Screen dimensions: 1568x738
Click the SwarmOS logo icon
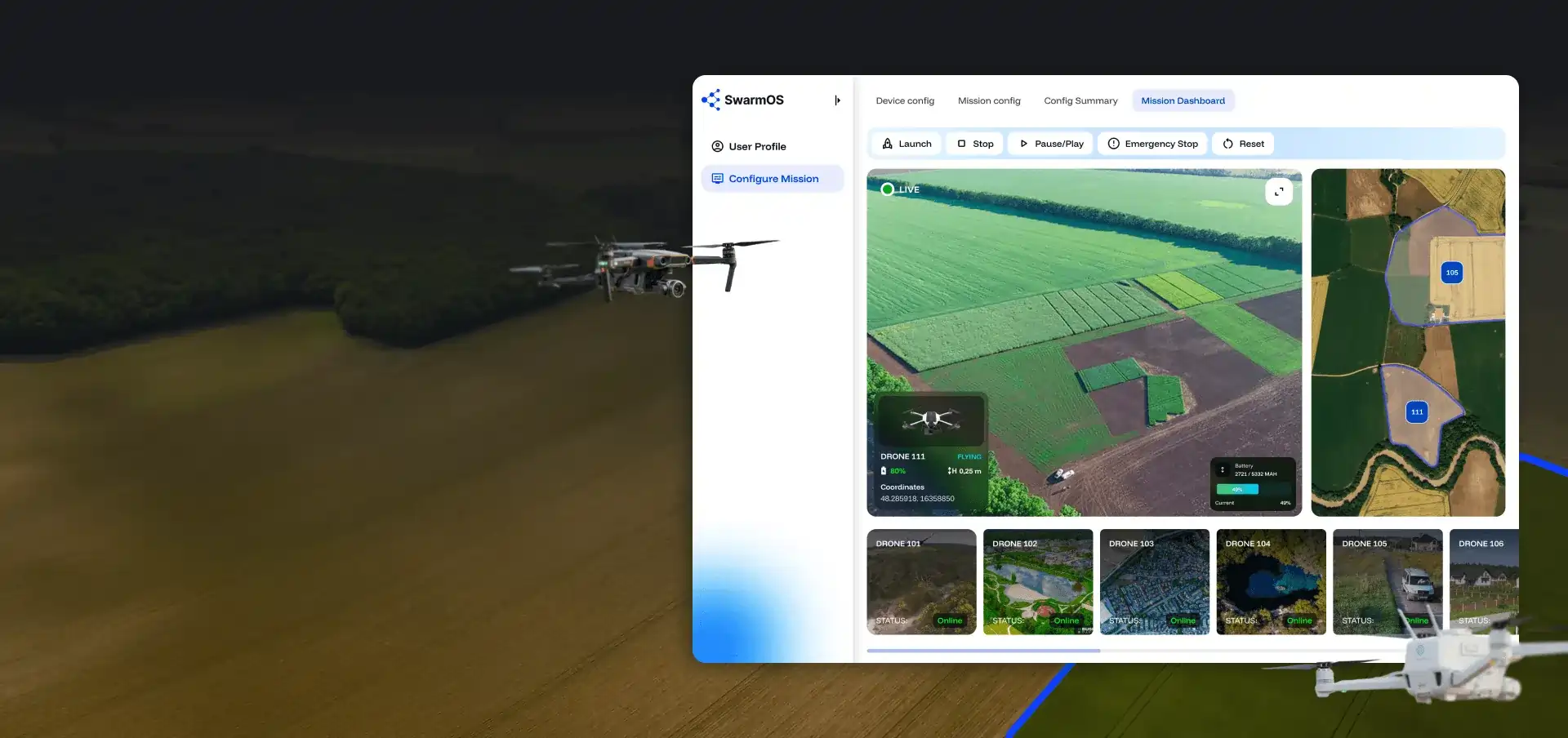[x=710, y=100]
